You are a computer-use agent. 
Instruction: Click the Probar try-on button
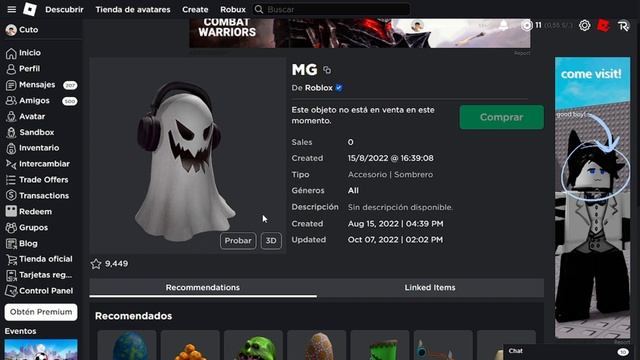pos(238,241)
